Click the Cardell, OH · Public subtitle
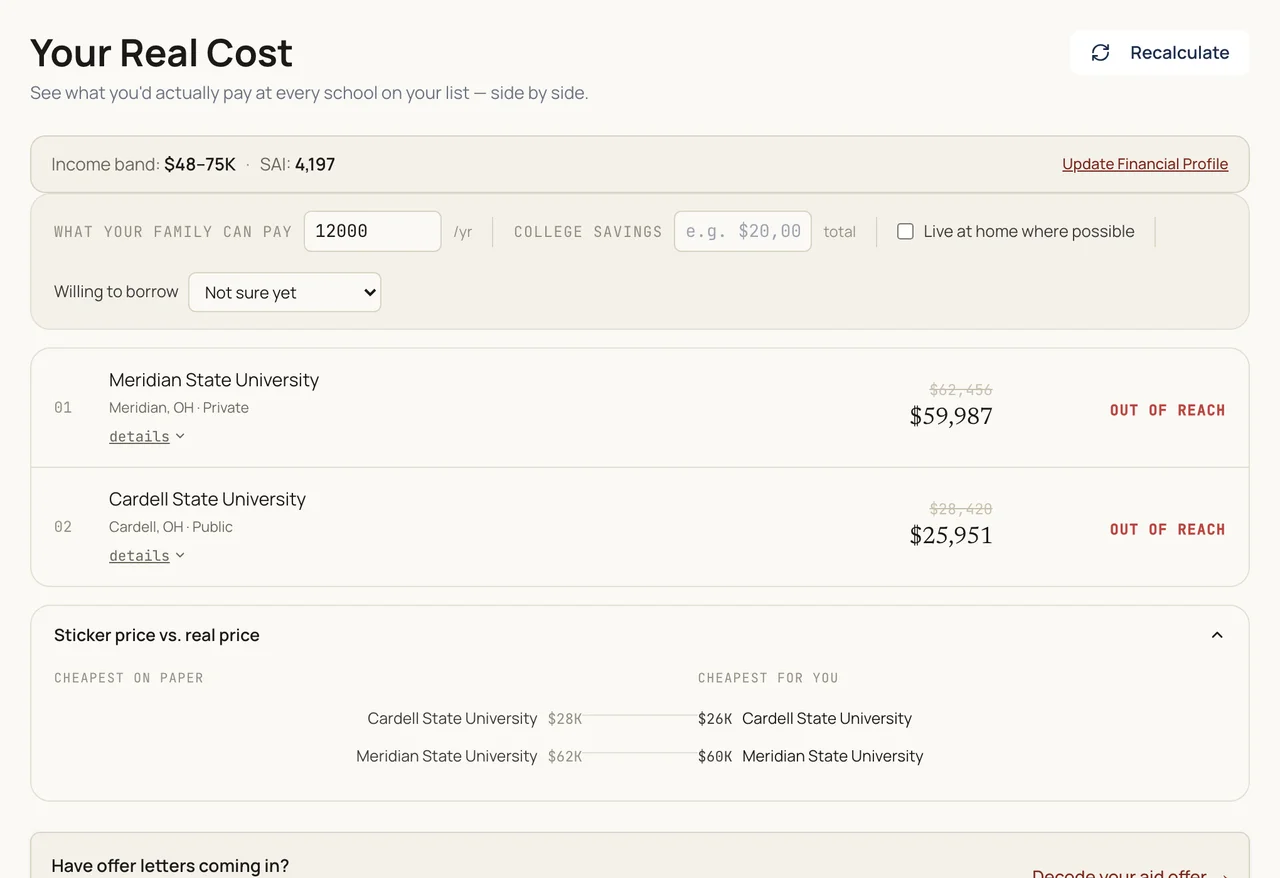Viewport: 1280px width, 878px height. [x=171, y=527]
